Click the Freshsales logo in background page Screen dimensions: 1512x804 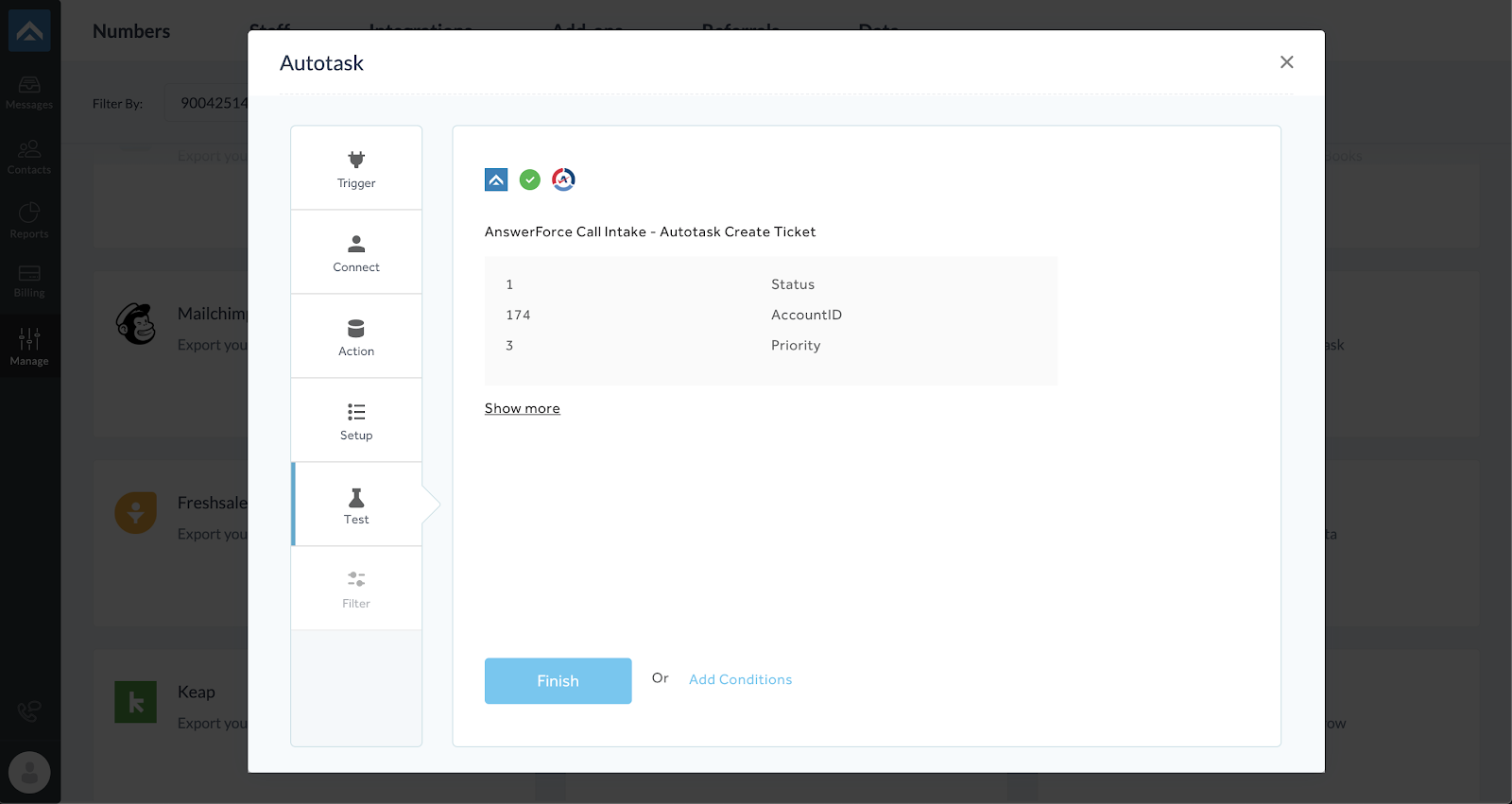coord(136,513)
